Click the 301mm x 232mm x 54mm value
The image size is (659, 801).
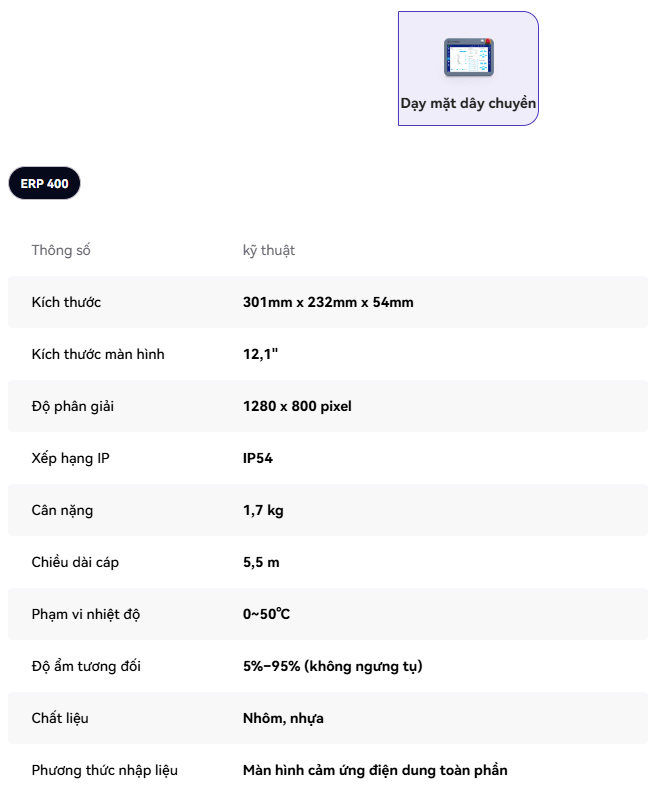328,302
